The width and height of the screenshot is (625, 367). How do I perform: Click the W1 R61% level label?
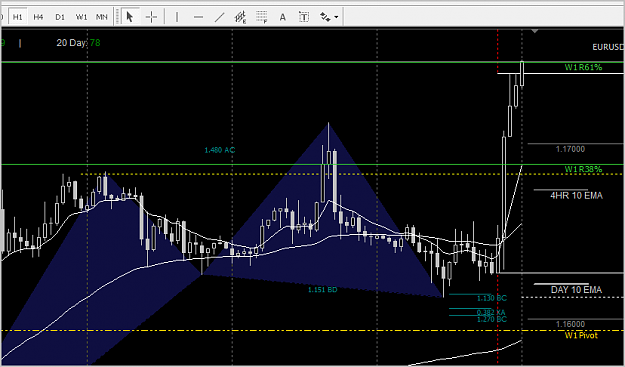[583, 67]
